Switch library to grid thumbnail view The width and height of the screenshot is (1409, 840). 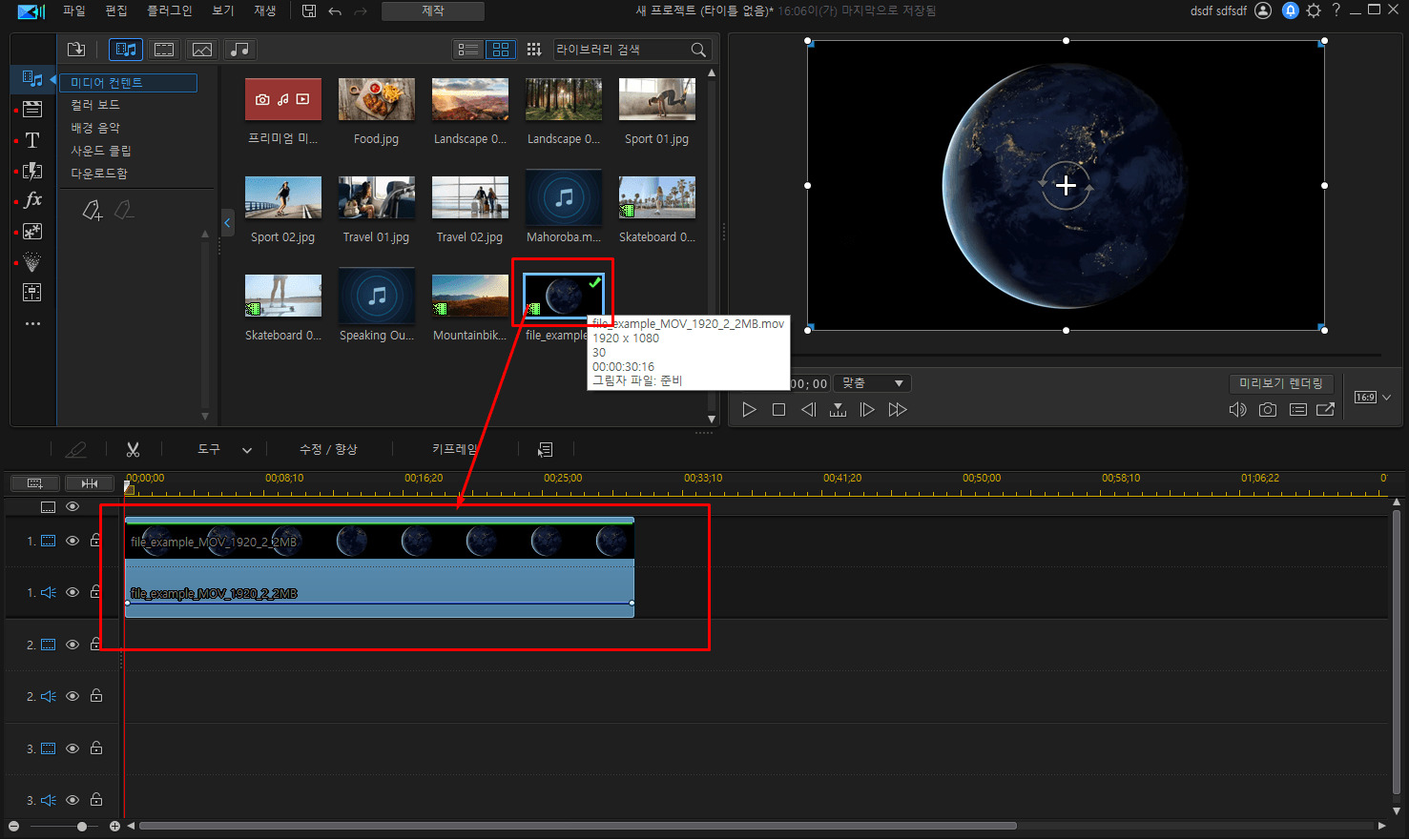[501, 50]
